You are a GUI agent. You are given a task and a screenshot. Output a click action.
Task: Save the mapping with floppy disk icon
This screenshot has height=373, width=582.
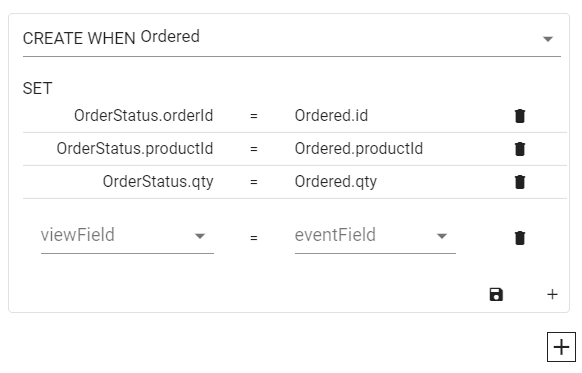pos(496,294)
